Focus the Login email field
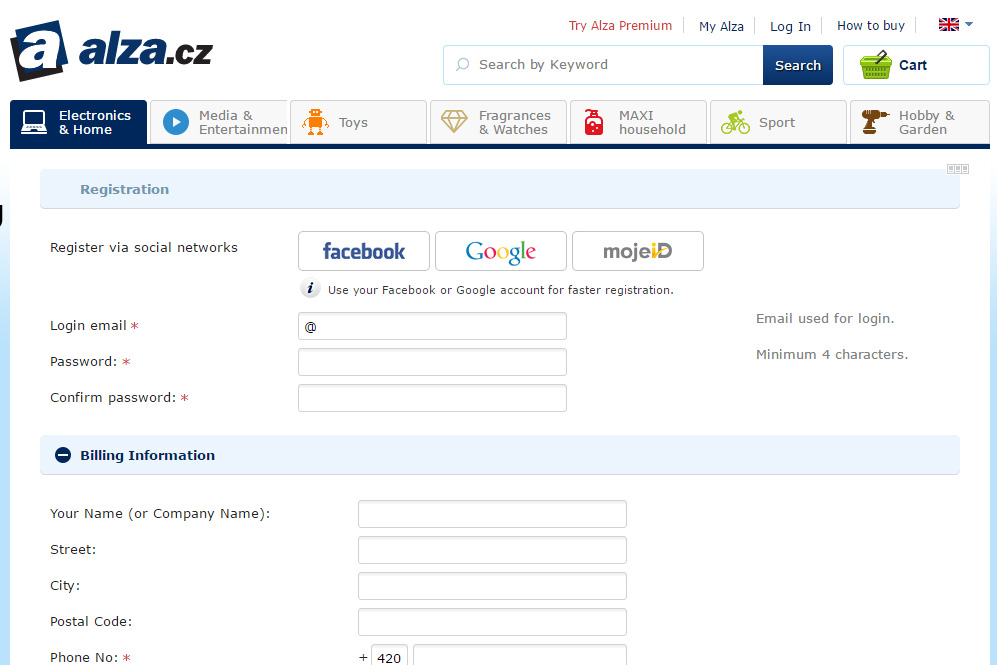This screenshot has width=997, height=665. (432, 326)
